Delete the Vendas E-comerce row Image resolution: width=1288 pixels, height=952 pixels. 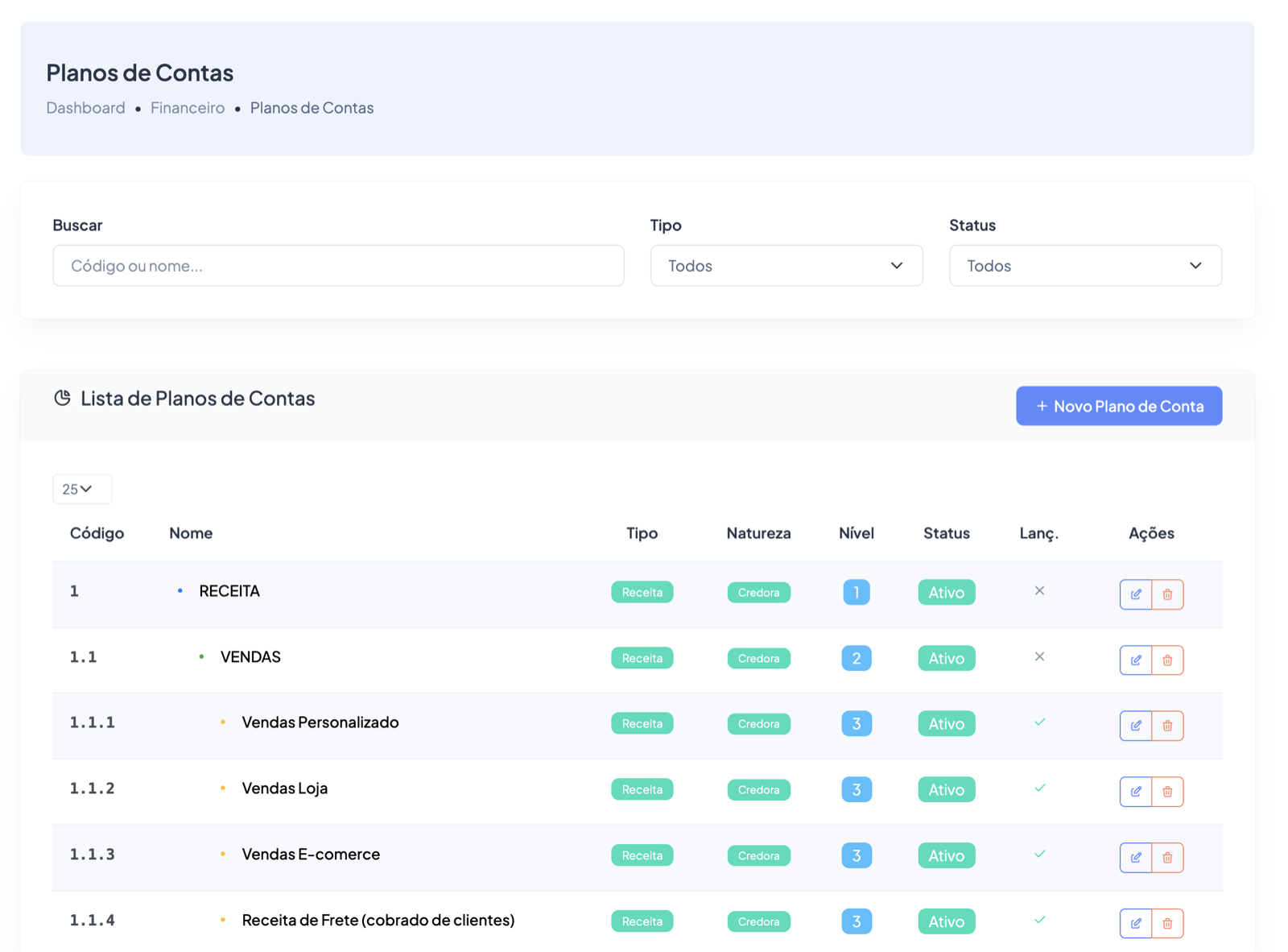coord(1167,858)
